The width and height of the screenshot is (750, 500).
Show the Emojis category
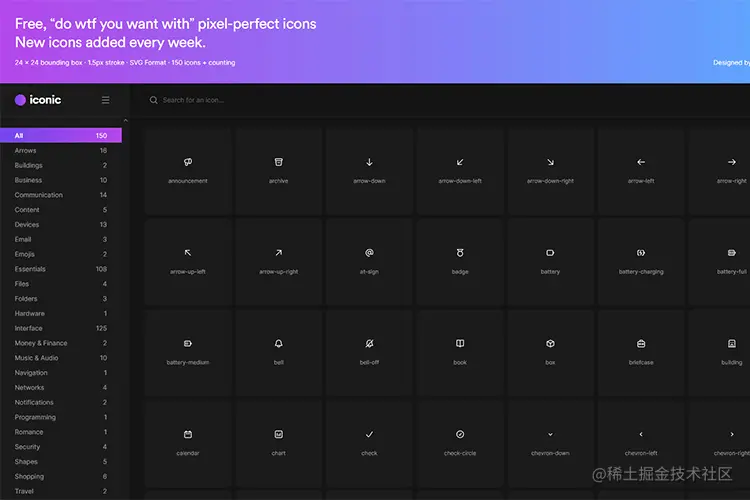point(61,254)
